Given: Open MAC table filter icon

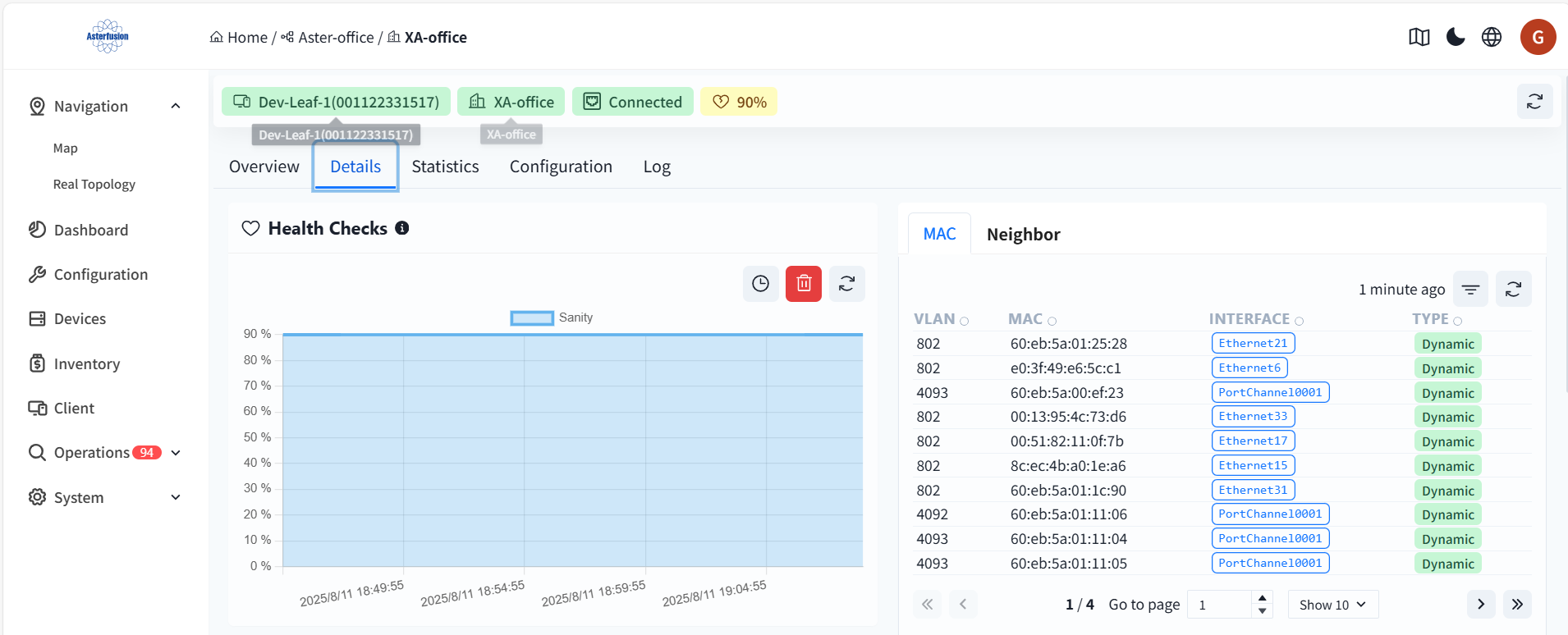Looking at the screenshot, I should pyautogui.click(x=1470, y=289).
